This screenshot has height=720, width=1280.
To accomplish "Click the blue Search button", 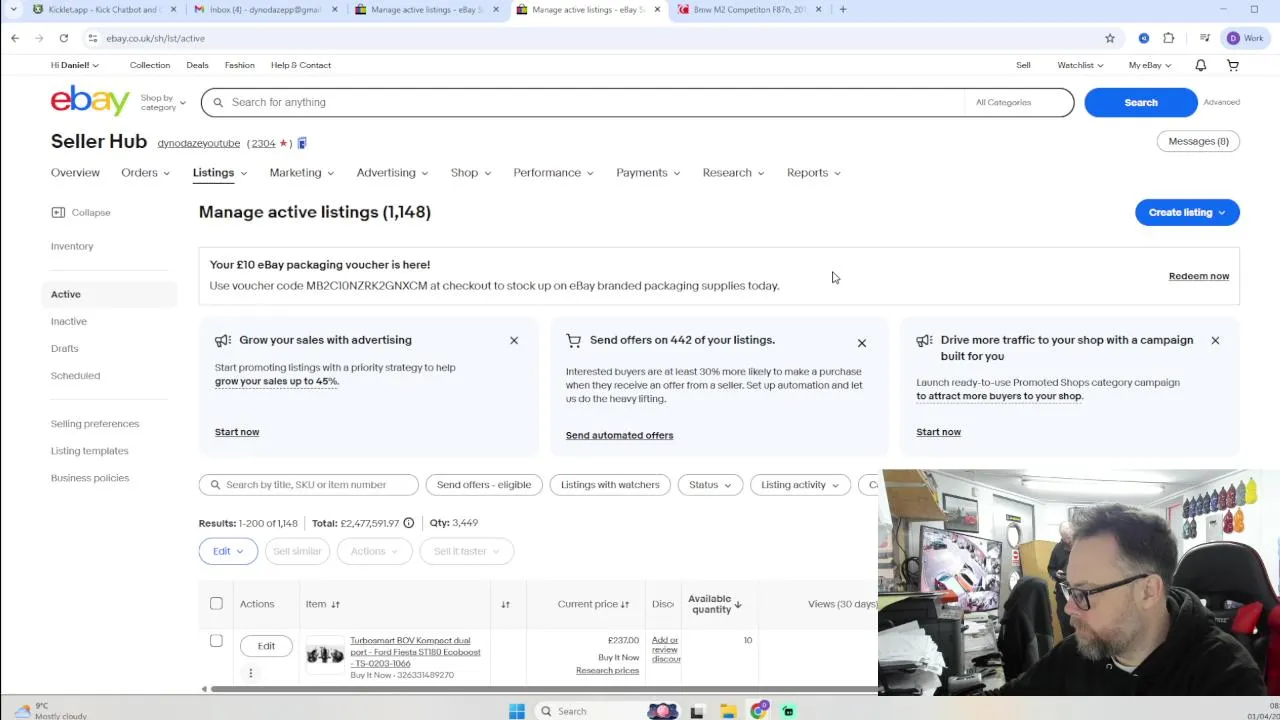I will 1141,102.
